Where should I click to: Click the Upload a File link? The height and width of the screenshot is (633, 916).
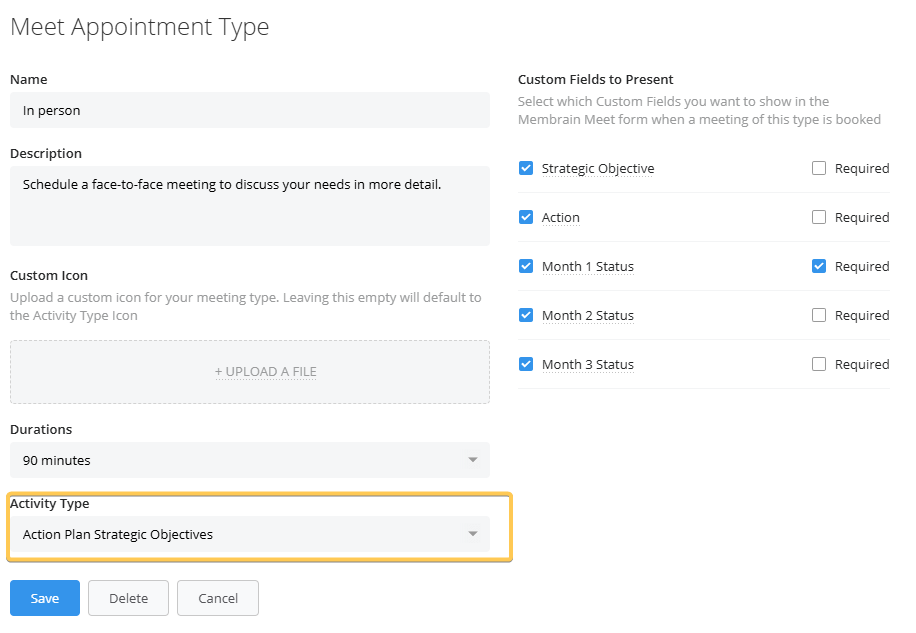pyautogui.click(x=265, y=372)
